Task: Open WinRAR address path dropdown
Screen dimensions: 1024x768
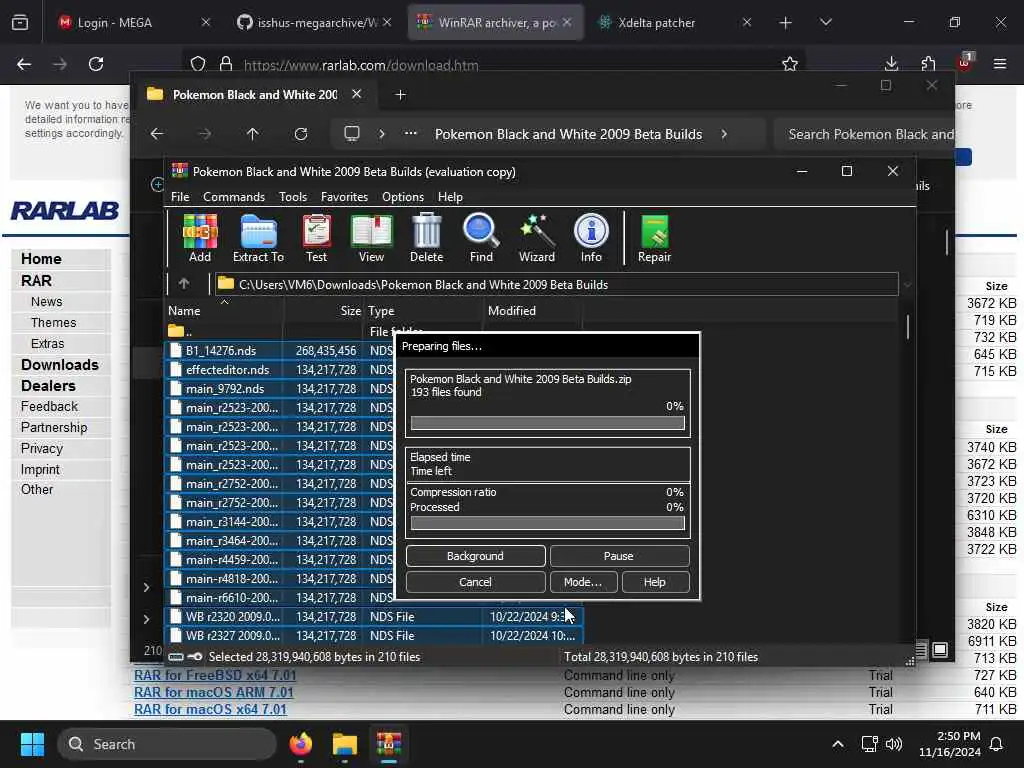Action: tap(907, 285)
